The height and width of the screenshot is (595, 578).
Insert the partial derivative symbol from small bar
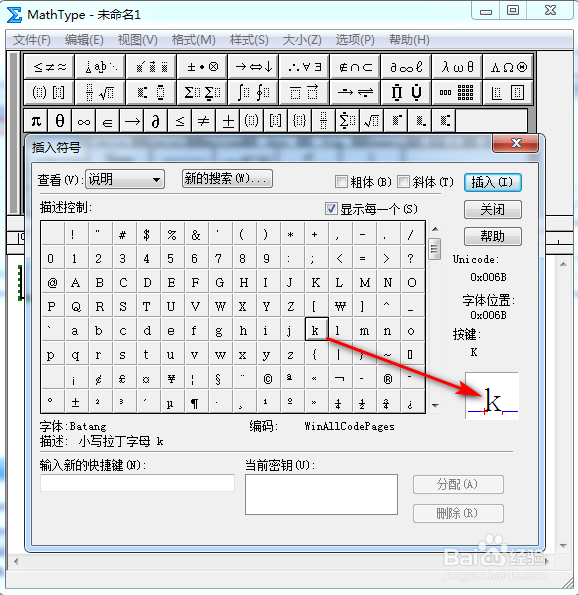click(x=155, y=121)
